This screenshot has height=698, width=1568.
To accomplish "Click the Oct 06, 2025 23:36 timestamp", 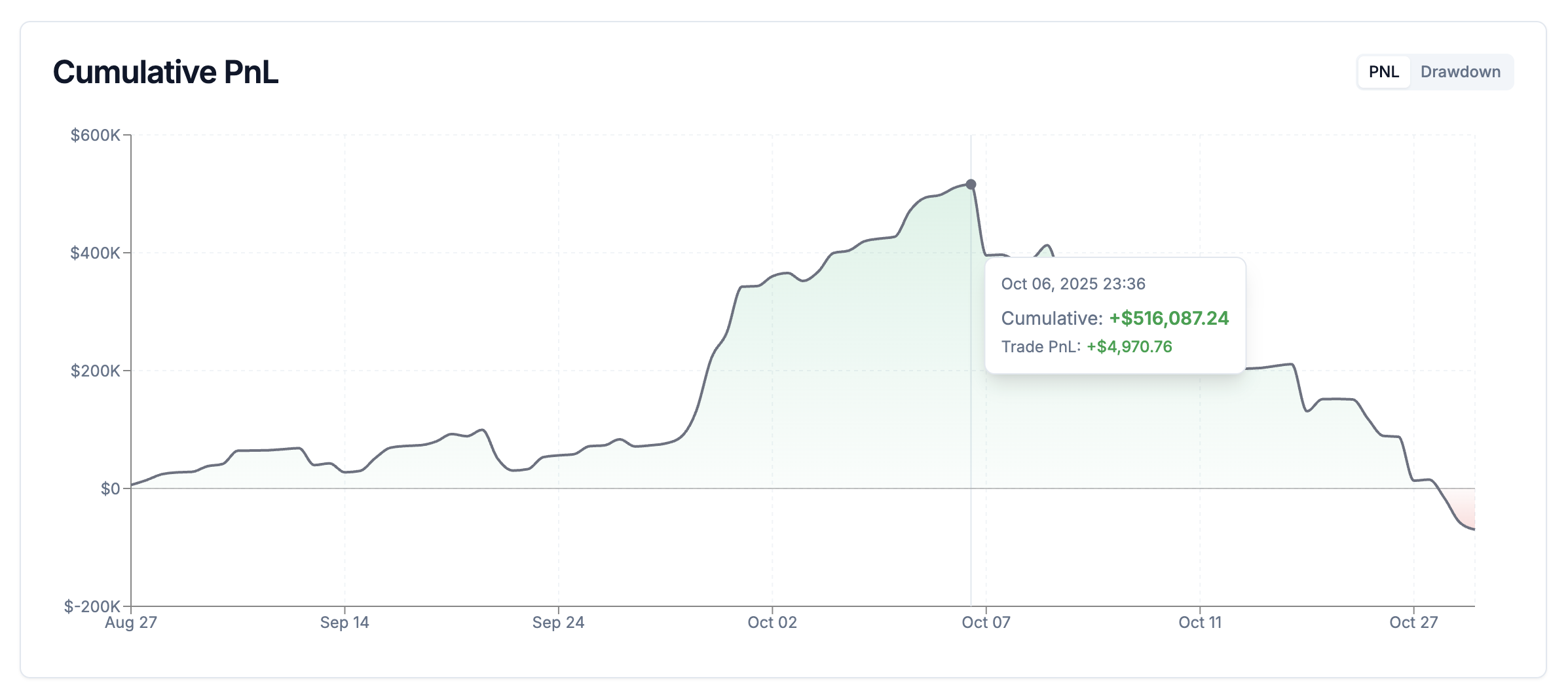I will (1073, 284).
